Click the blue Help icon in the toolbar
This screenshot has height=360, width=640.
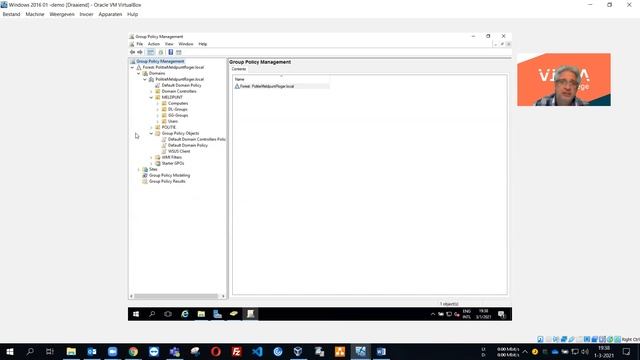click(x=171, y=52)
